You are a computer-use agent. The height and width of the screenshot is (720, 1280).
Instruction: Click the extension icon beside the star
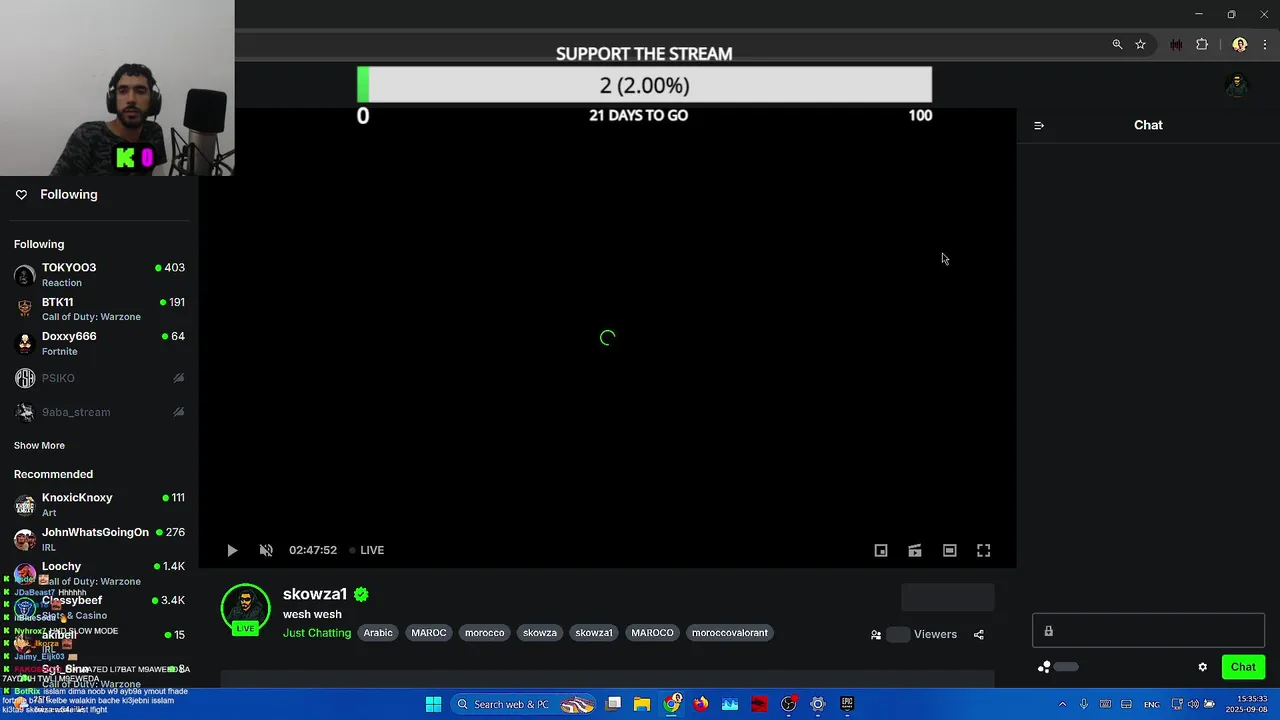(1176, 45)
